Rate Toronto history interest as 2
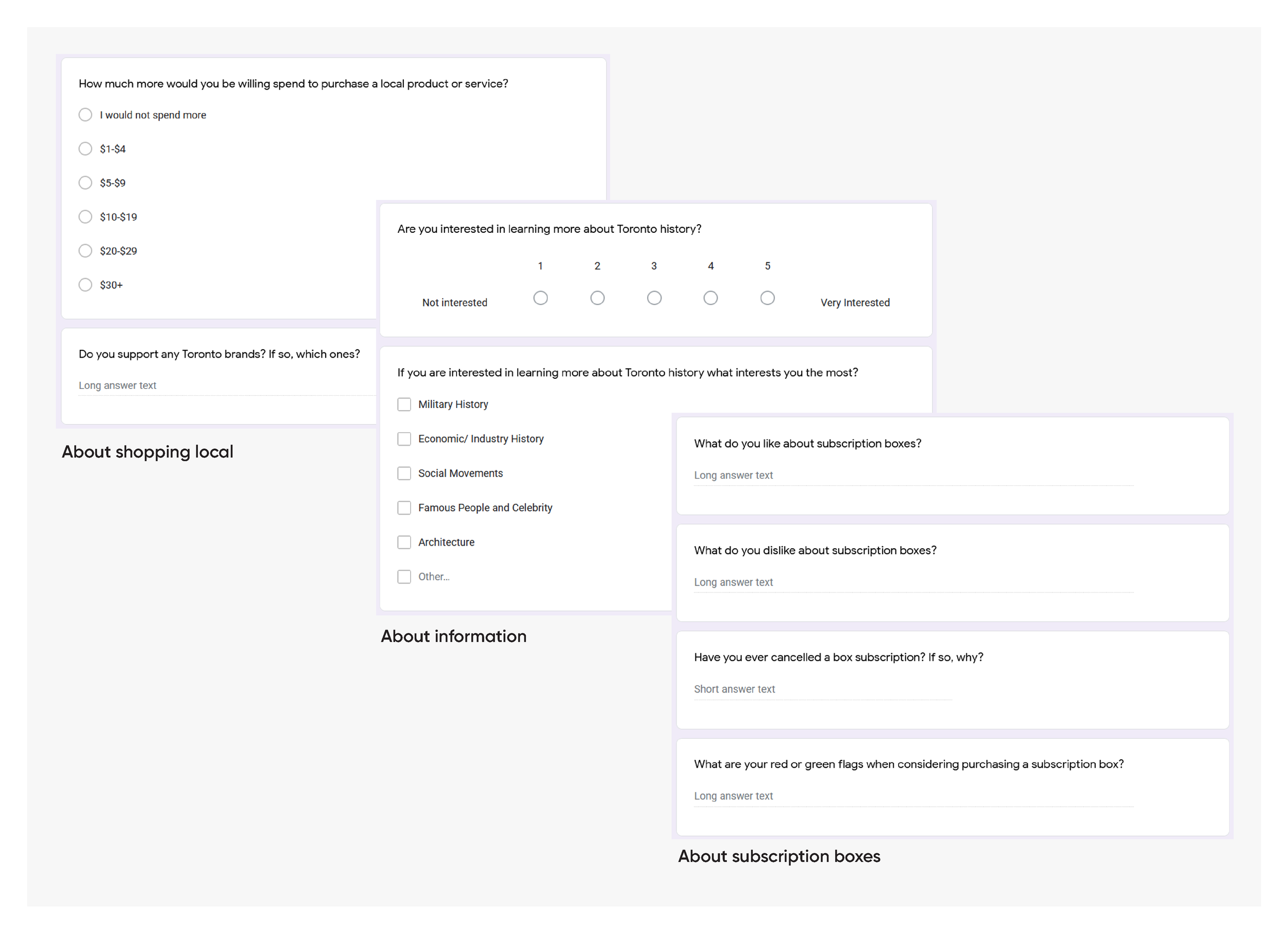1288x933 pixels. tap(598, 298)
